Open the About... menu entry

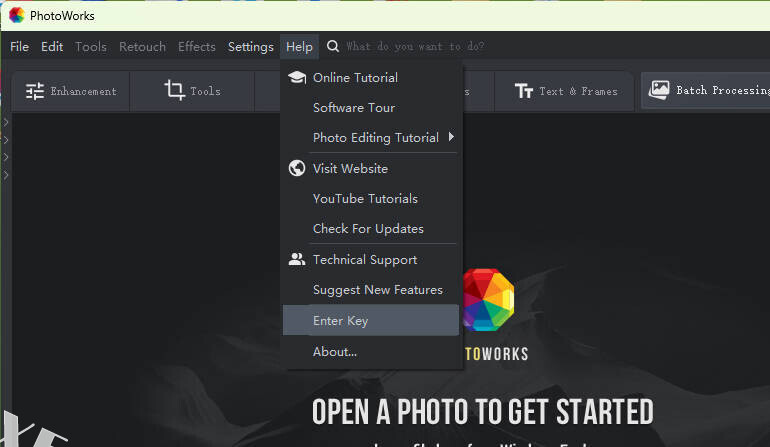(334, 351)
